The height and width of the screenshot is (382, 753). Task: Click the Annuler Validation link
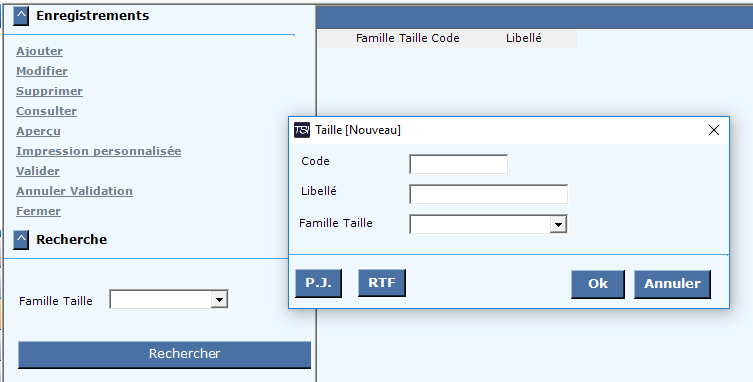point(74,191)
